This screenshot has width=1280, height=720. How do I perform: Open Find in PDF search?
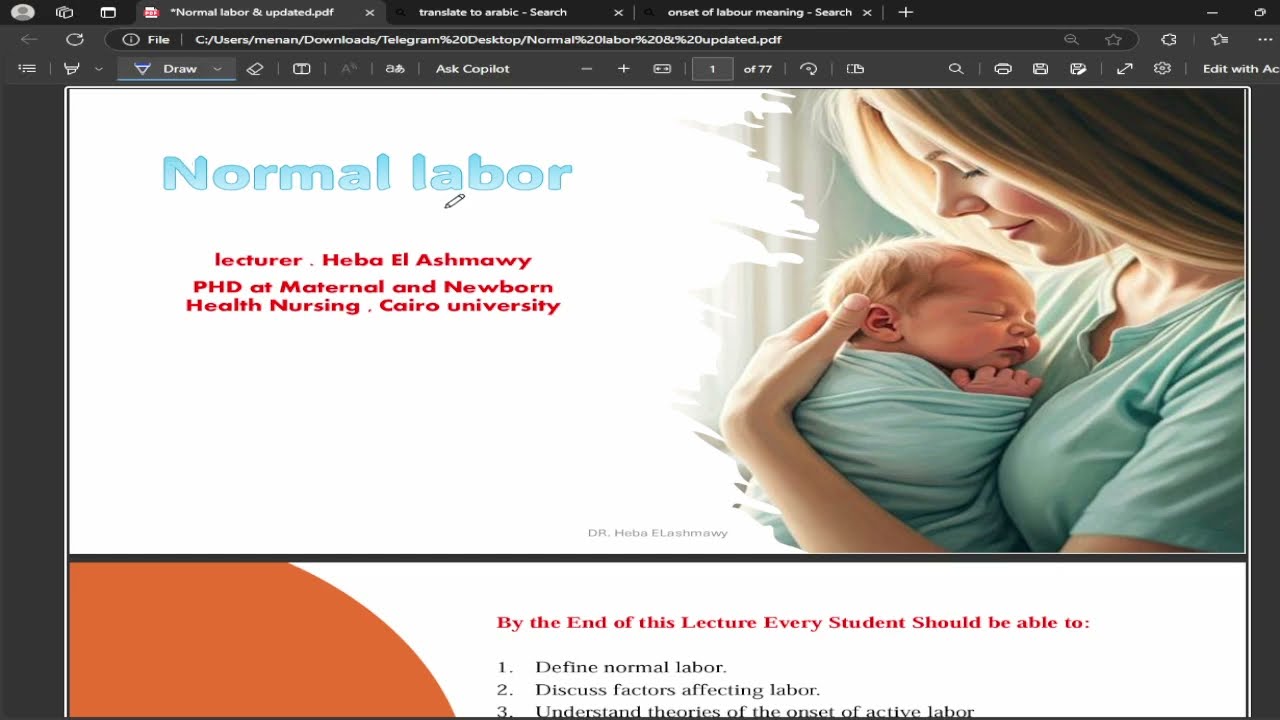(x=956, y=69)
